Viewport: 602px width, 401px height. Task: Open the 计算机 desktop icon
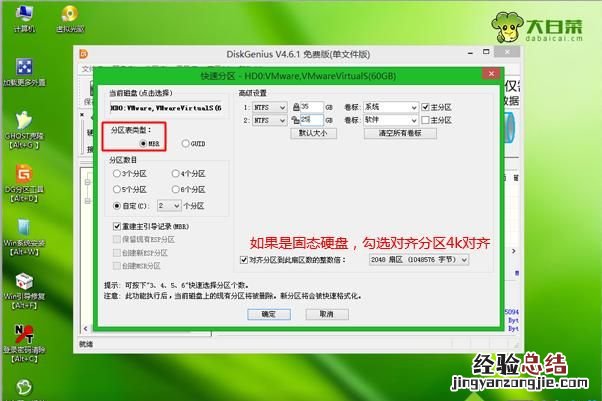25,18
